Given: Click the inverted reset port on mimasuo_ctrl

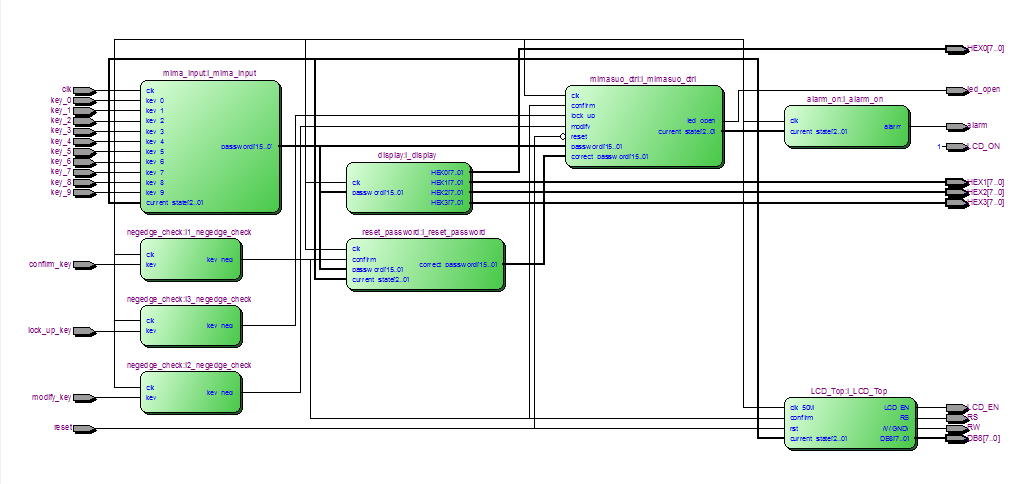Looking at the screenshot, I should 579,136.
